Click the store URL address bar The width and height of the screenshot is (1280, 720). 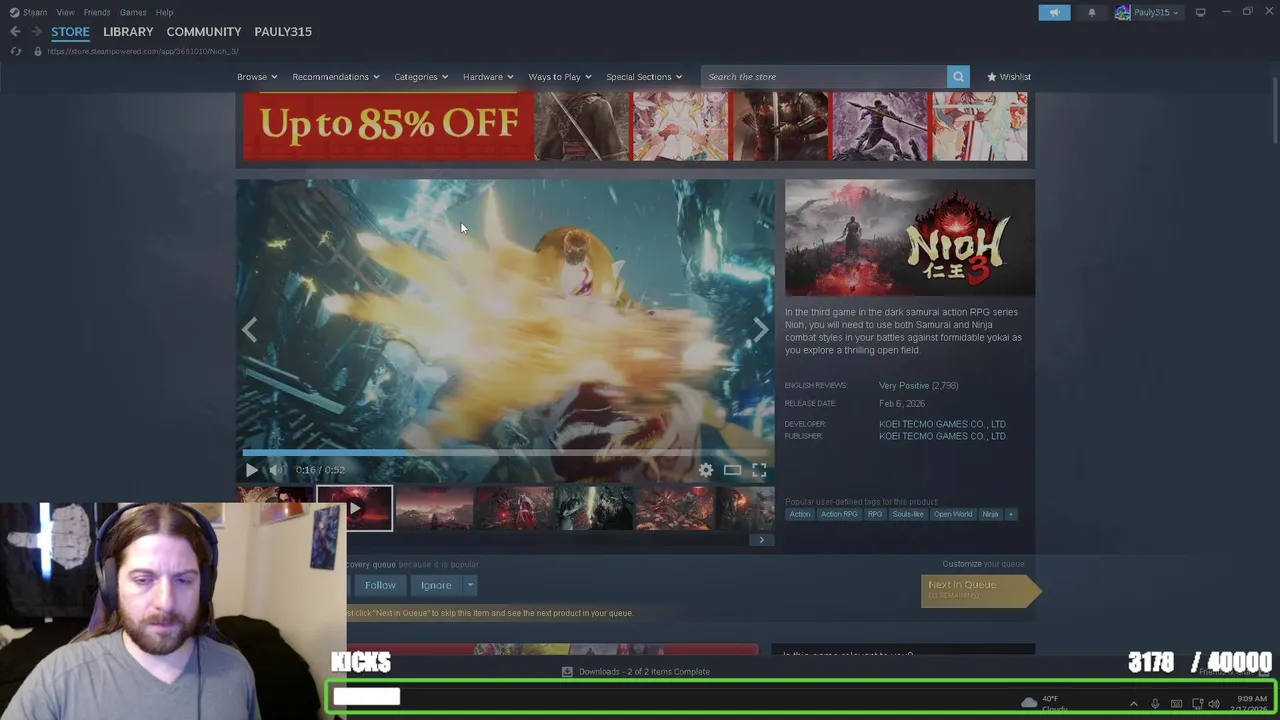(143, 51)
